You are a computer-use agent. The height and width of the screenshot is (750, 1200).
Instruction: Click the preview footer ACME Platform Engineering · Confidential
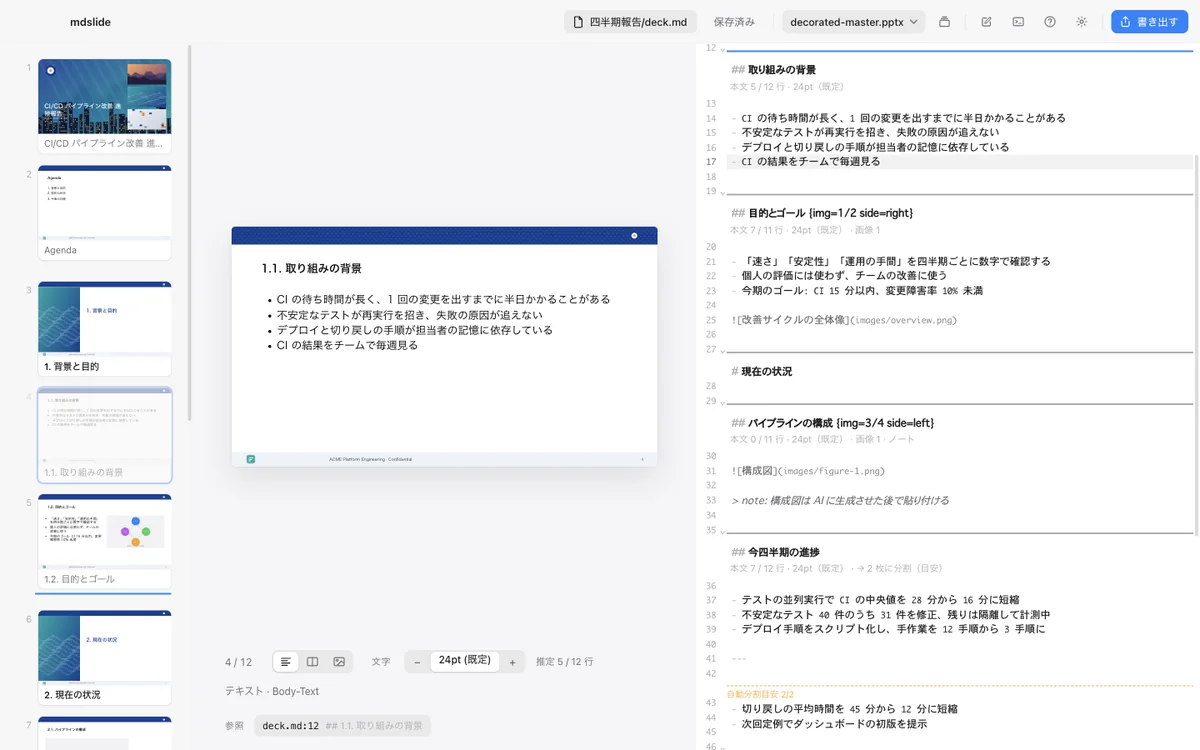[370, 459]
